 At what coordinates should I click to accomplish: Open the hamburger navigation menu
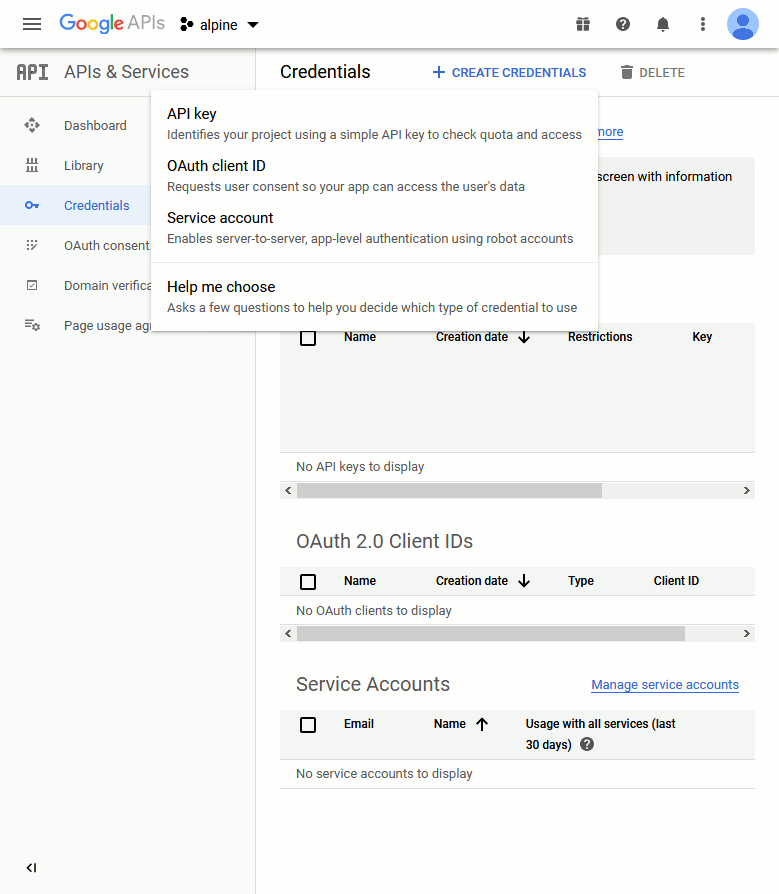(x=32, y=24)
